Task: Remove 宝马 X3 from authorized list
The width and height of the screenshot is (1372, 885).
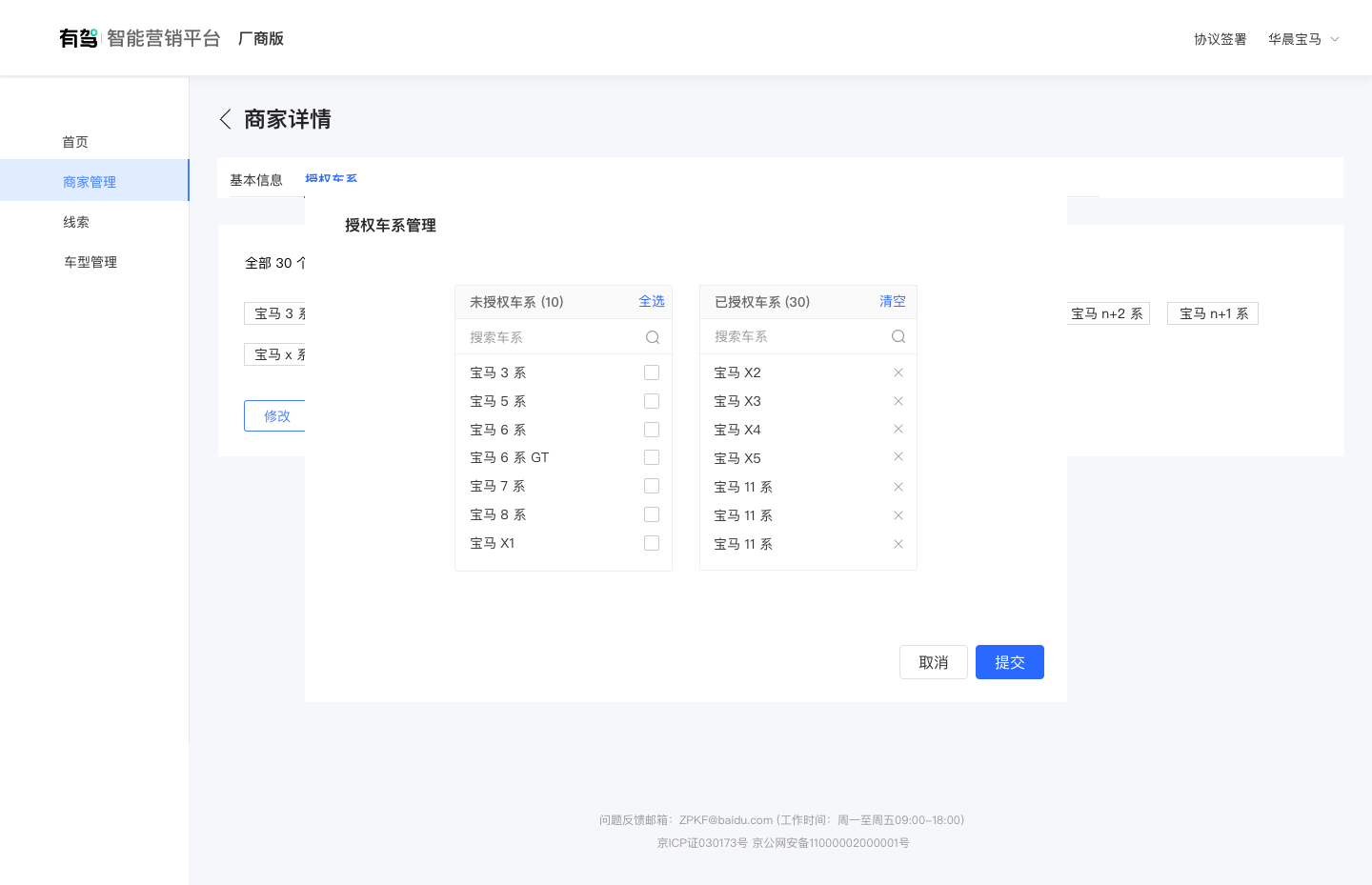Action: (898, 401)
